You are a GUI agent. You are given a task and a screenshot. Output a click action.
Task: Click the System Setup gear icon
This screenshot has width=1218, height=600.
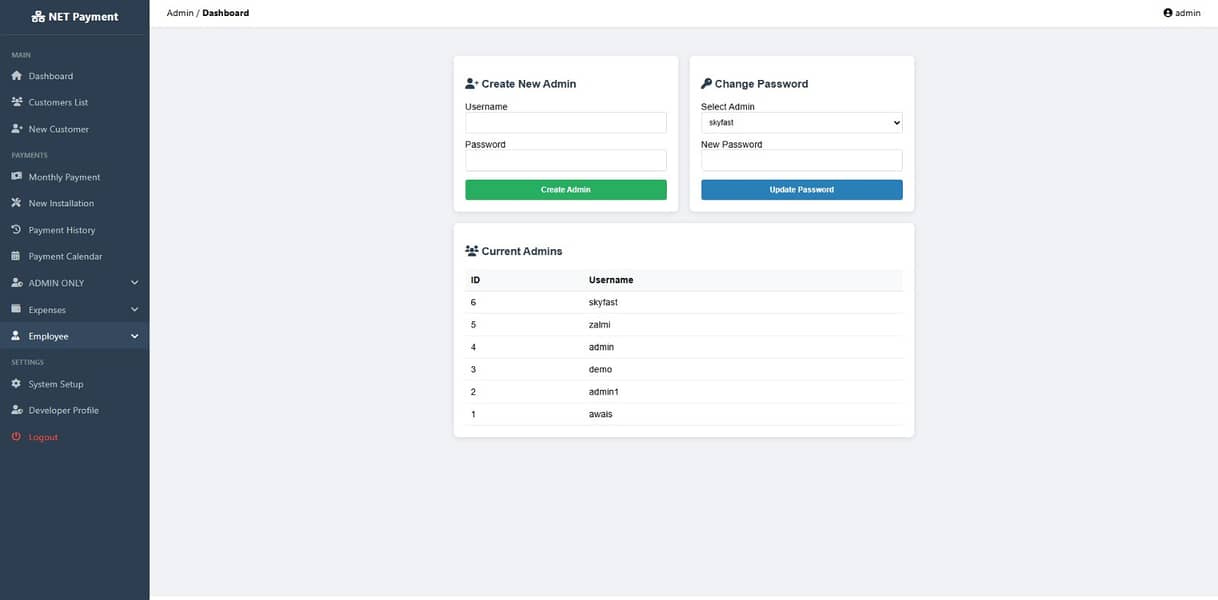[x=16, y=384]
